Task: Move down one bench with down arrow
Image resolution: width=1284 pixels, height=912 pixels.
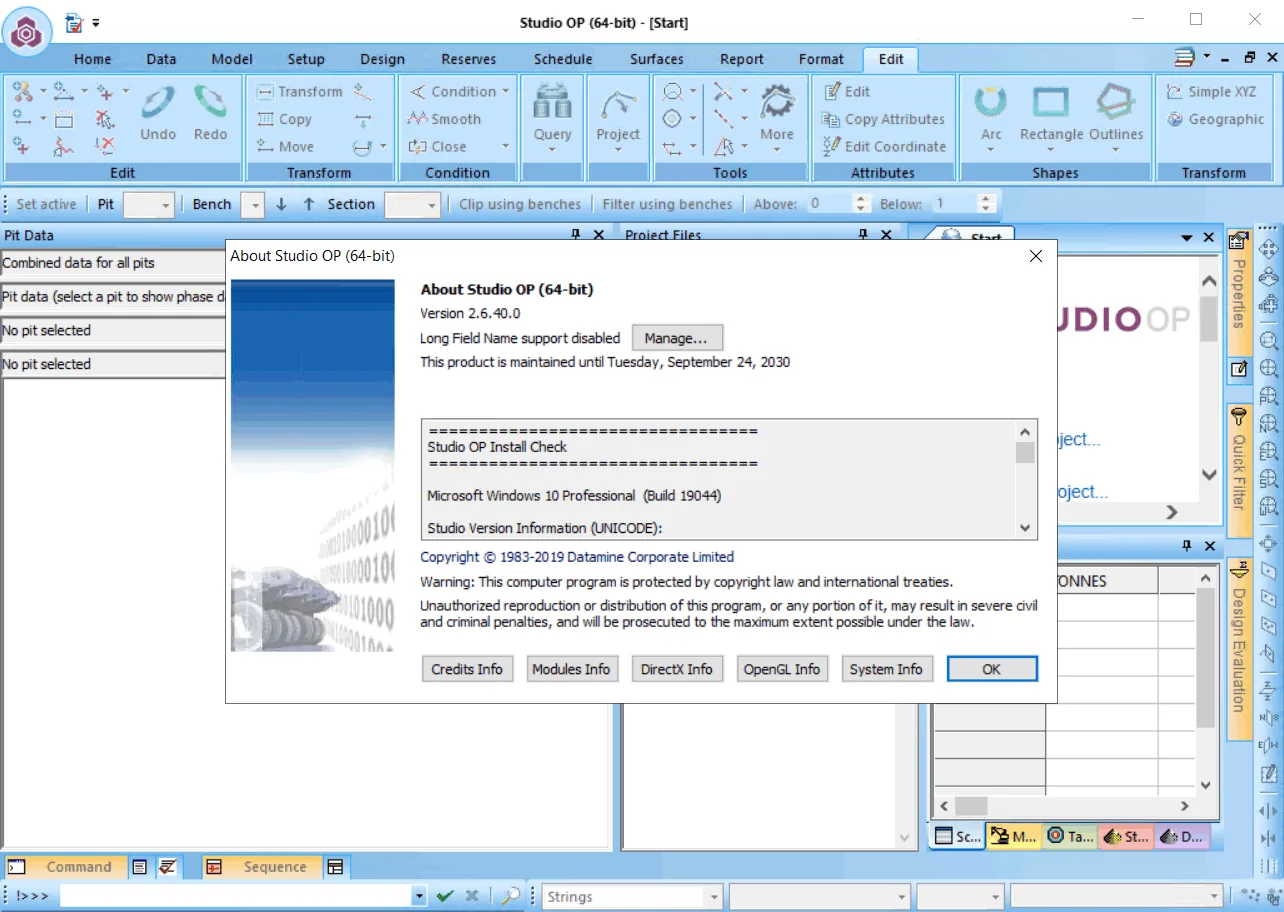Action: [281, 204]
